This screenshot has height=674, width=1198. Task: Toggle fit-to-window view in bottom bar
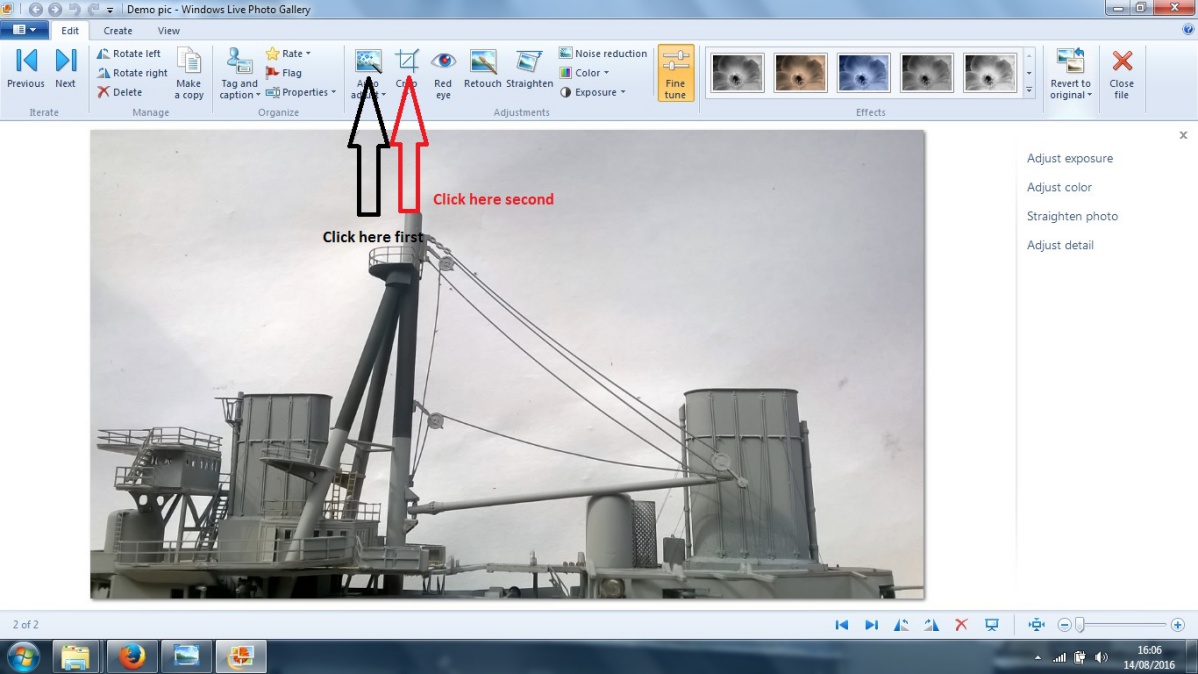point(1036,624)
